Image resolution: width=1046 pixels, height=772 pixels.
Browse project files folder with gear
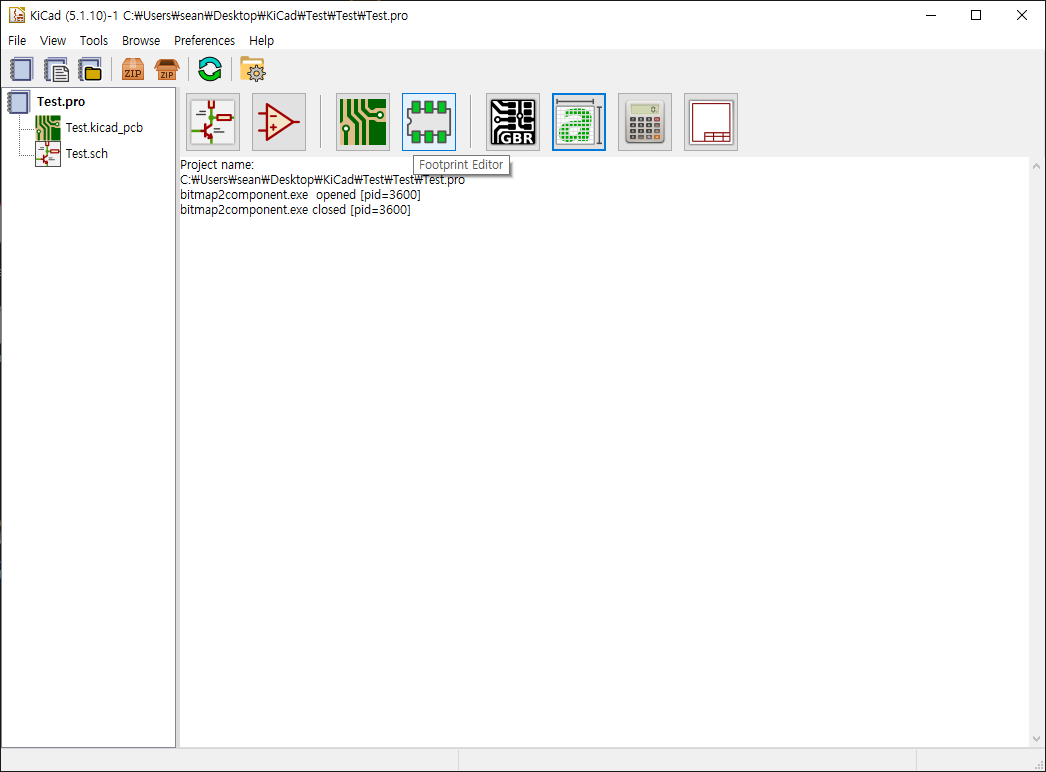[253, 69]
